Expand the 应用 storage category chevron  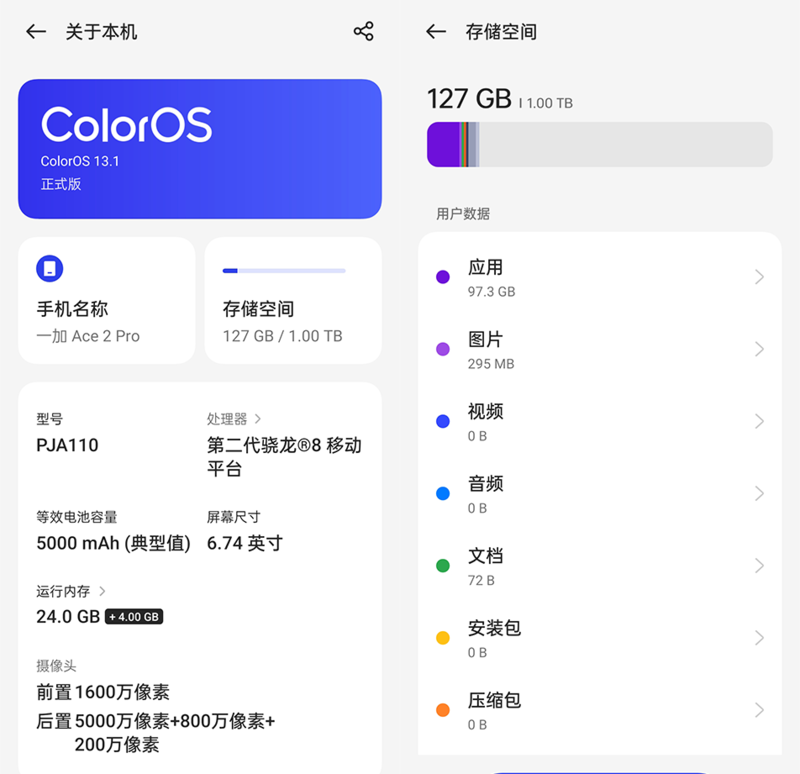(759, 277)
